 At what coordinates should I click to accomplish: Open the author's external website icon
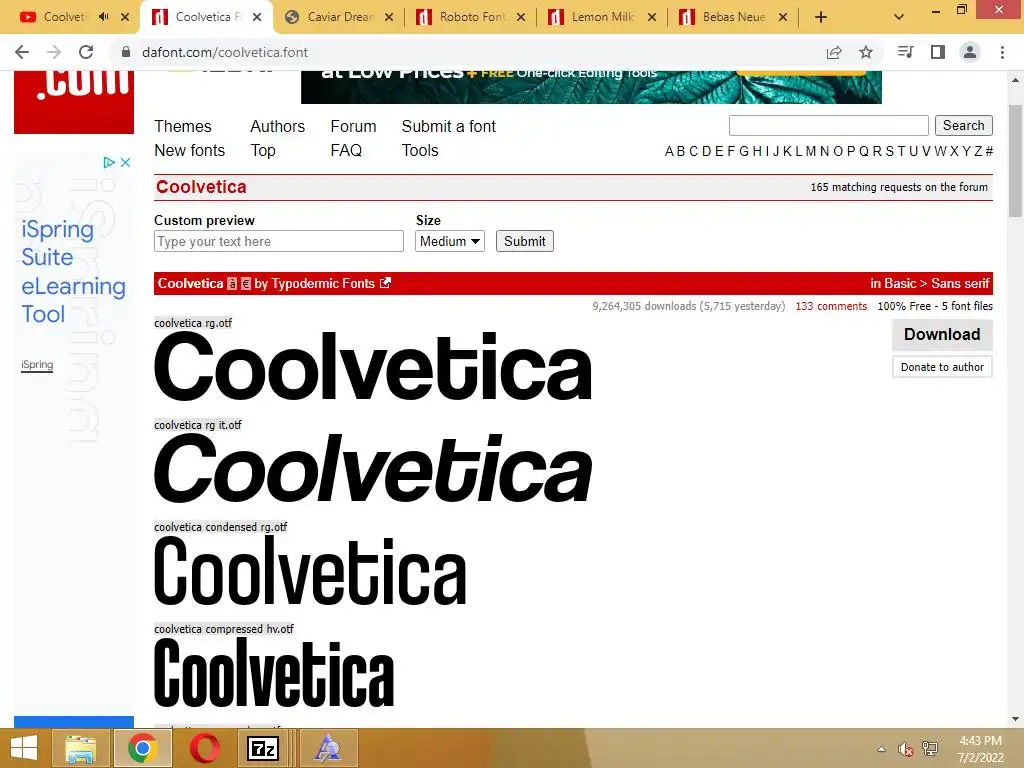(x=385, y=283)
